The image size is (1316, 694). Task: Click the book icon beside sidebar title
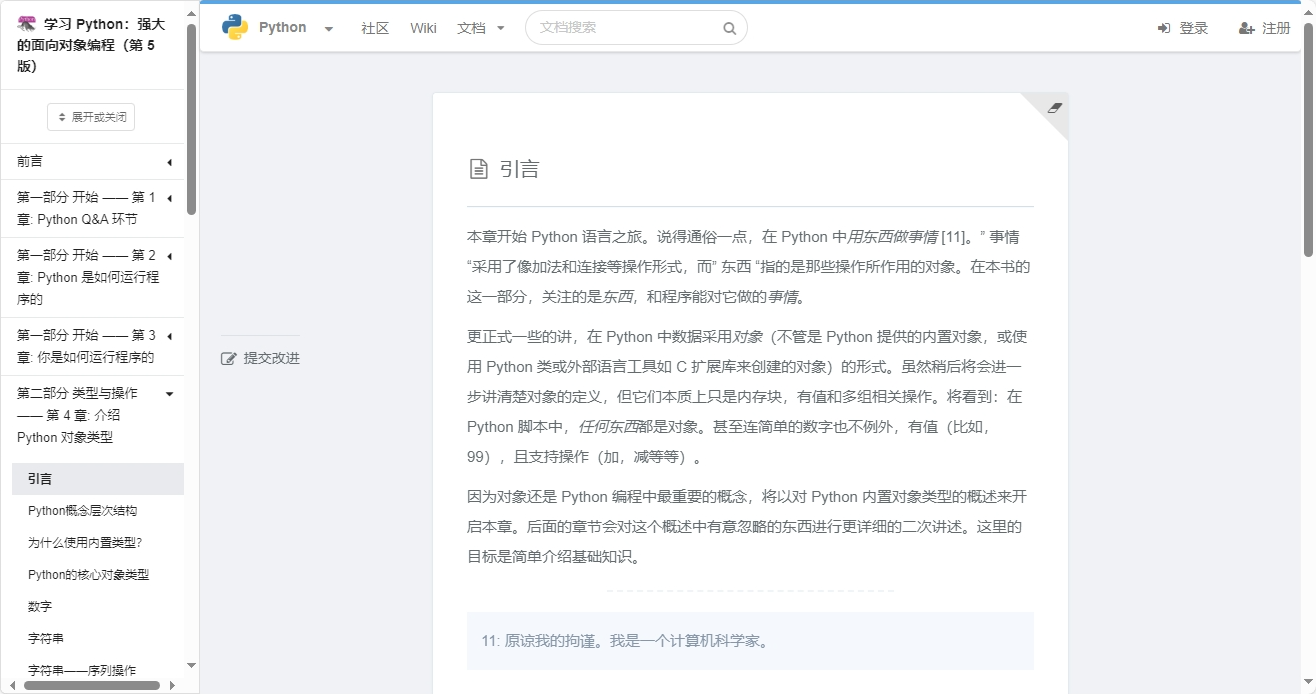coord(27,23)
